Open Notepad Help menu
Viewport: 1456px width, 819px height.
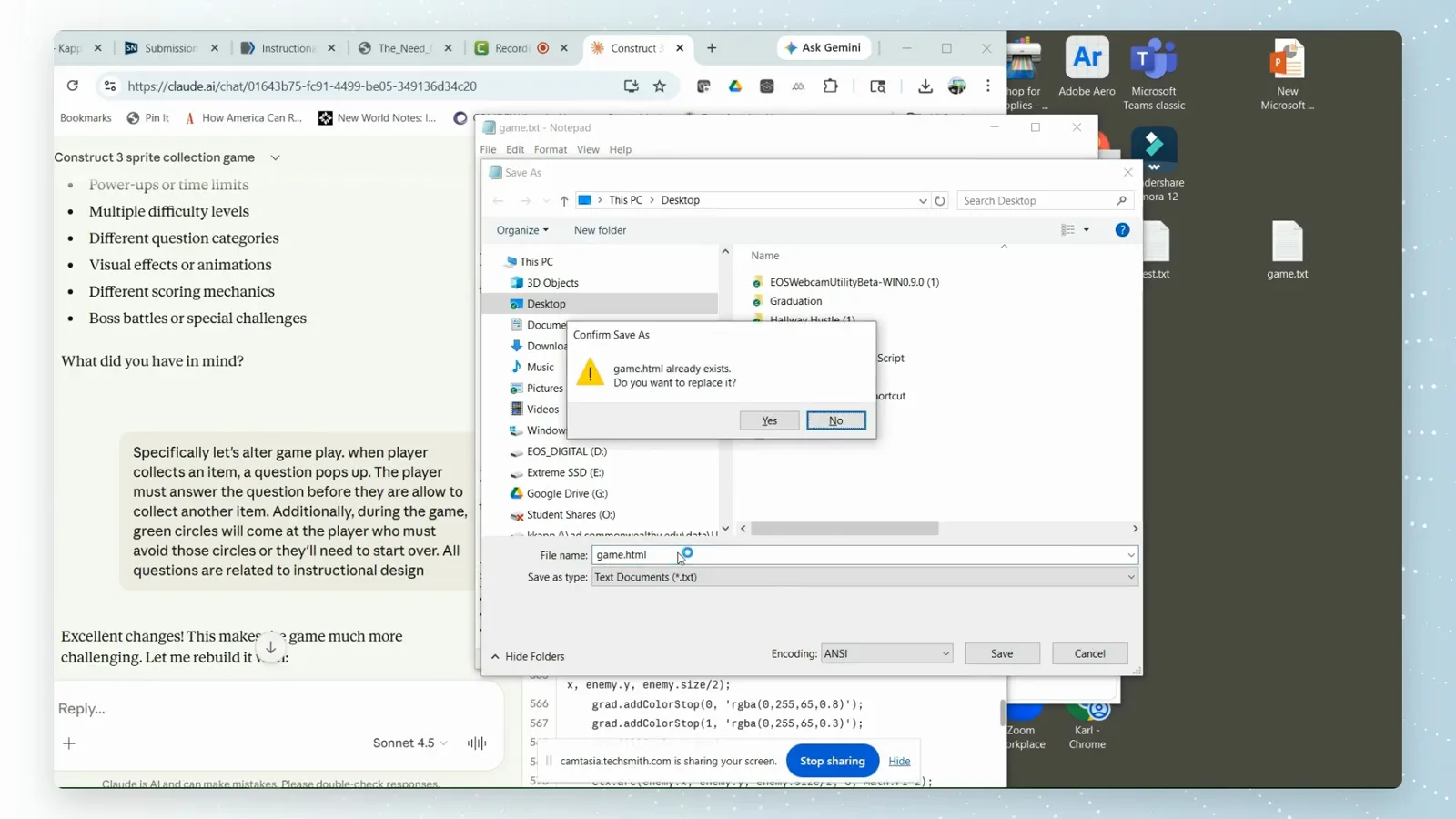tap(620, 149)
